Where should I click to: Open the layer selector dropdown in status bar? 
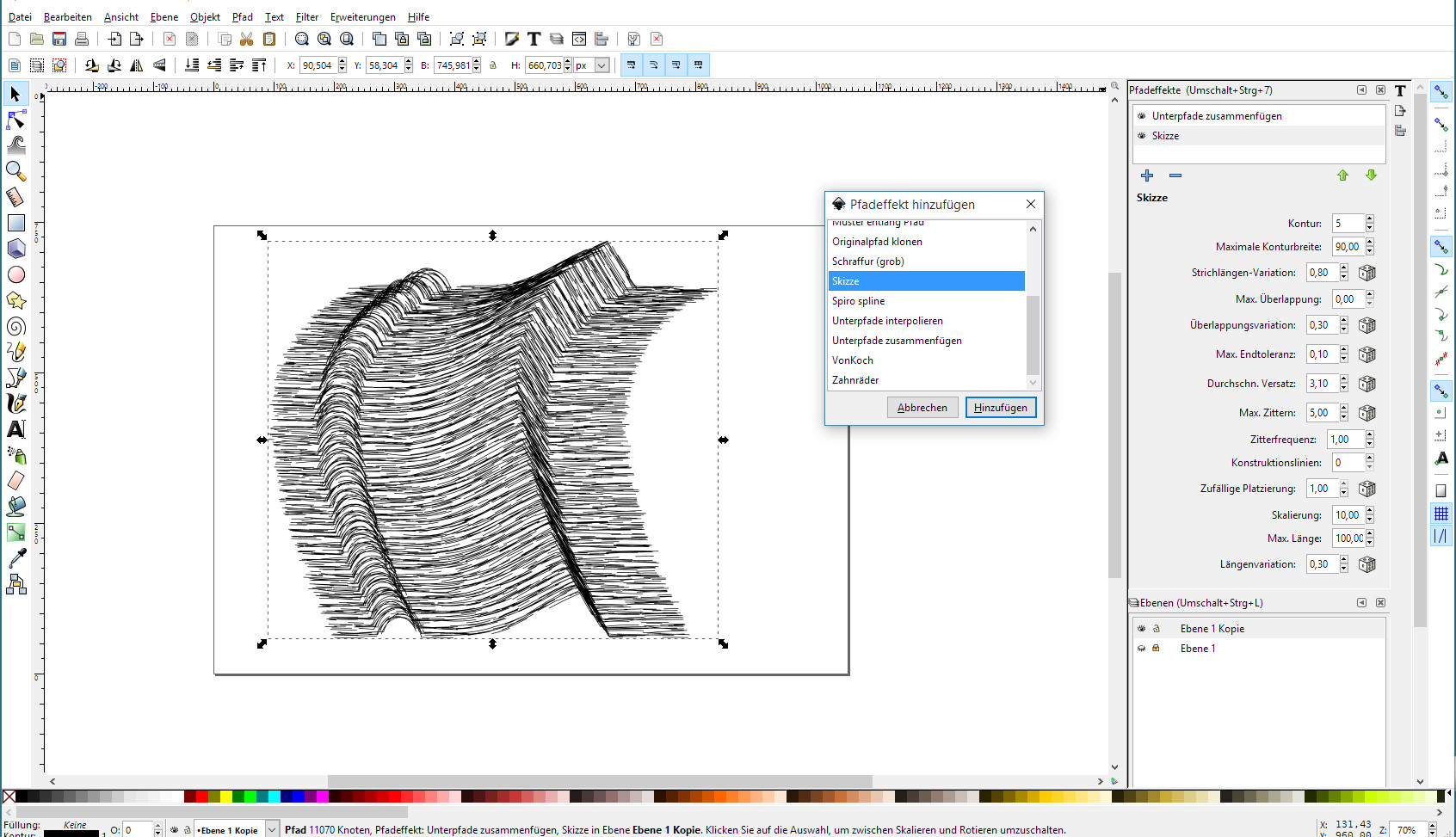coord(272,830)
